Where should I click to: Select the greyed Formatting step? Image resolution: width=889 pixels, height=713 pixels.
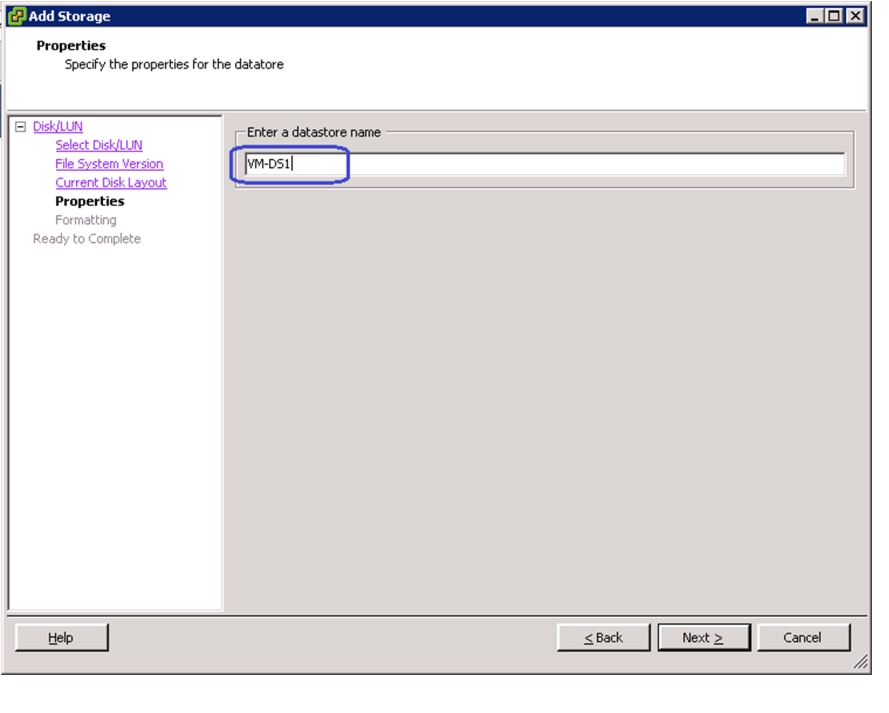[x=86, y=220]
